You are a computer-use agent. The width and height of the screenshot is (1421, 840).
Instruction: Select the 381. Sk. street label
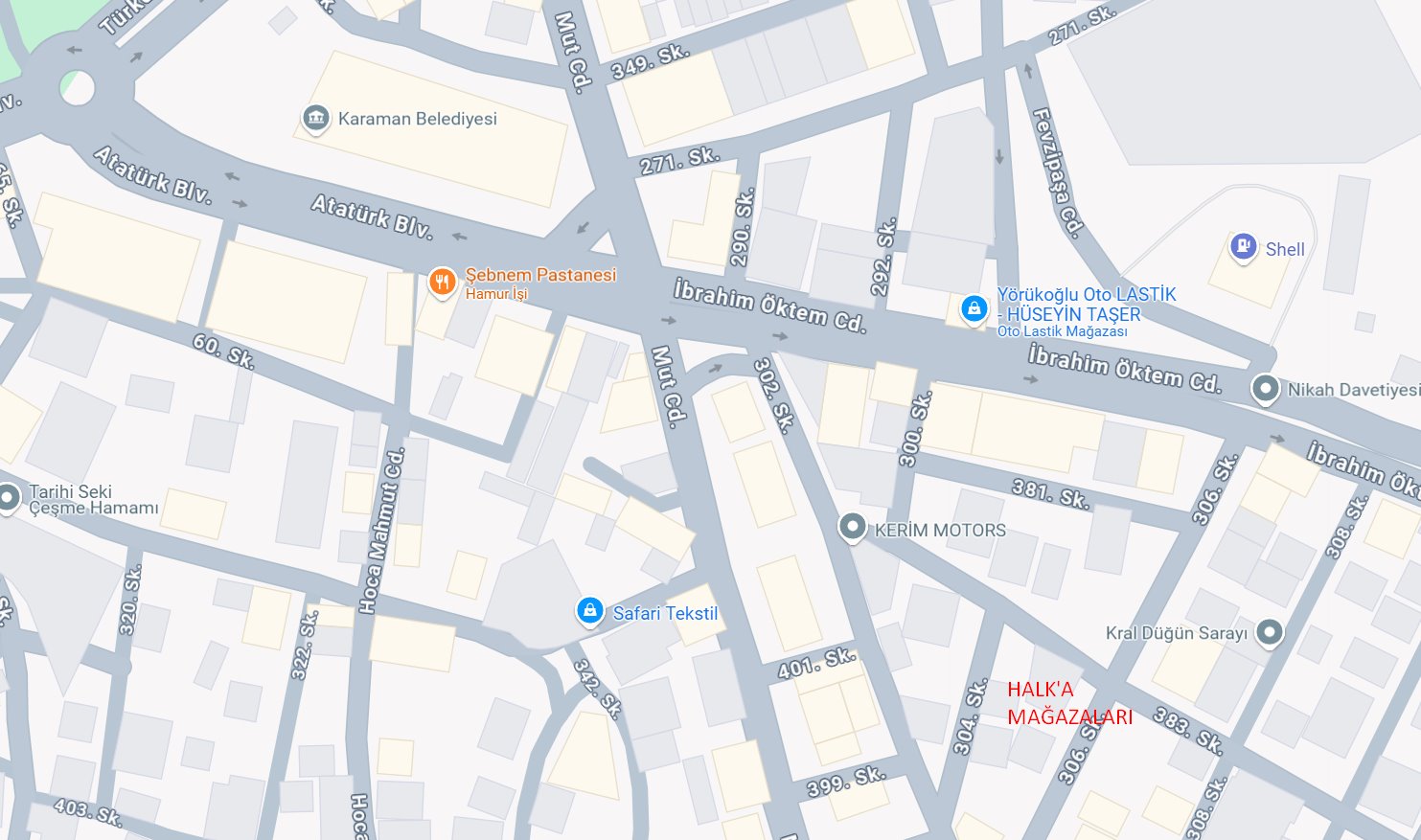click(x=1050, y=494)
